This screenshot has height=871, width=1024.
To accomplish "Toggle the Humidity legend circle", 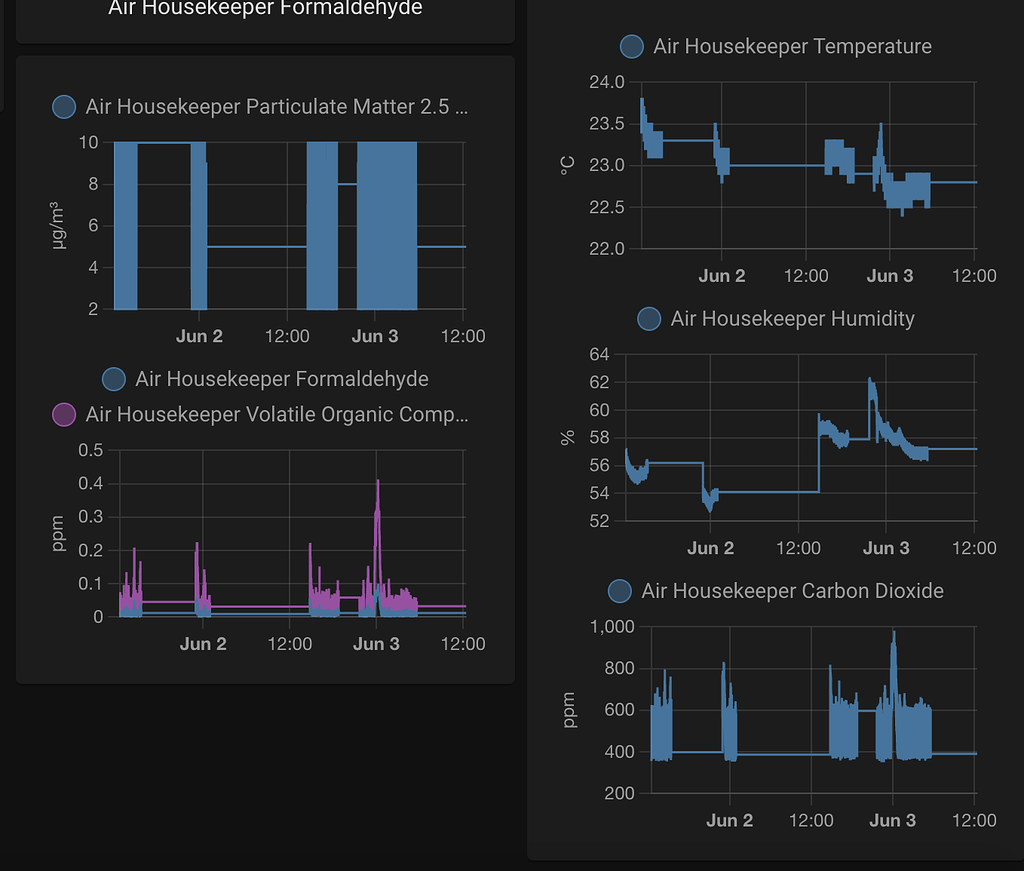I will coord(649,319).
